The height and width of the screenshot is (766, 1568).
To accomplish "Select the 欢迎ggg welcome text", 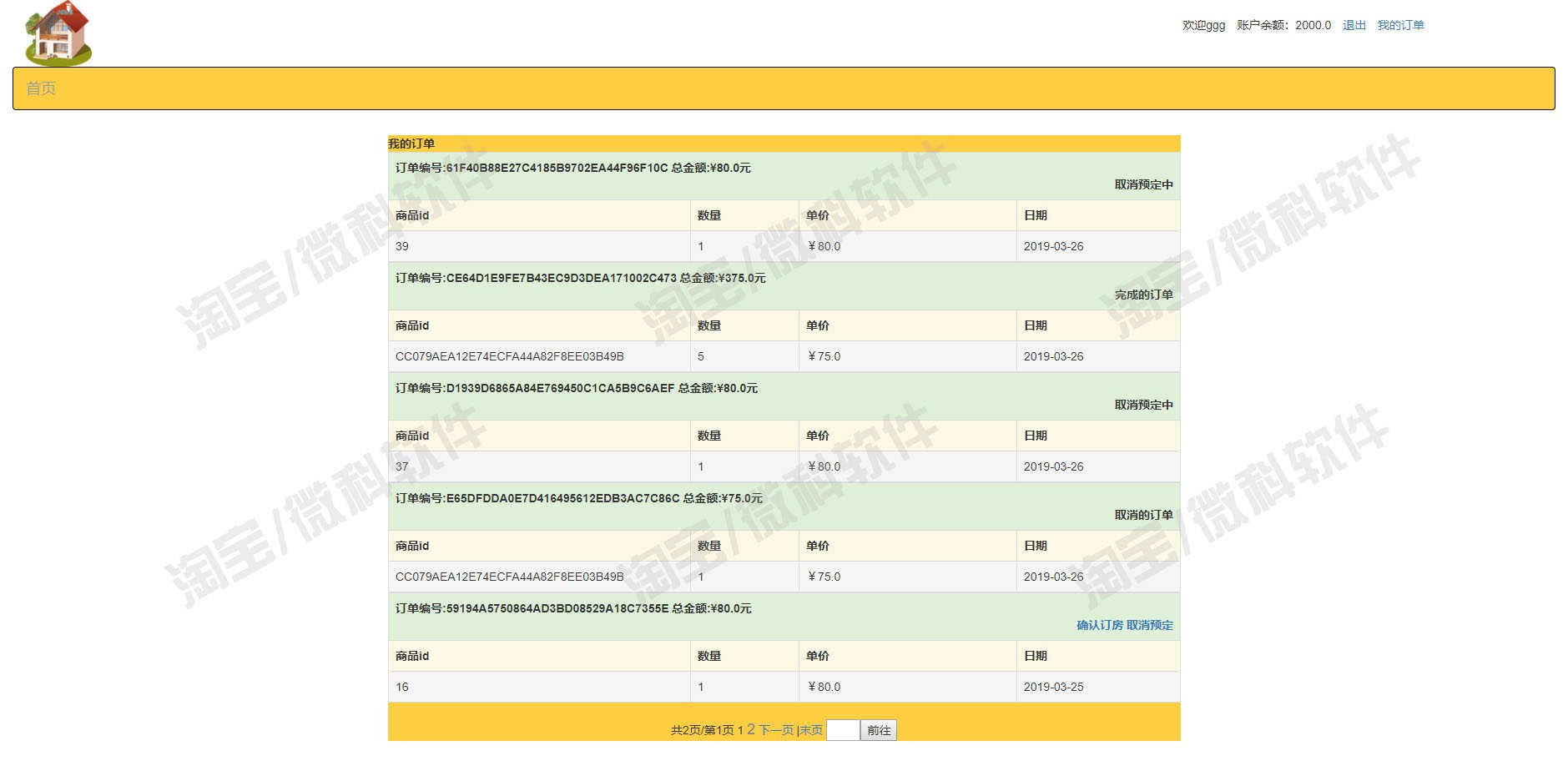I will (1203, 25).
